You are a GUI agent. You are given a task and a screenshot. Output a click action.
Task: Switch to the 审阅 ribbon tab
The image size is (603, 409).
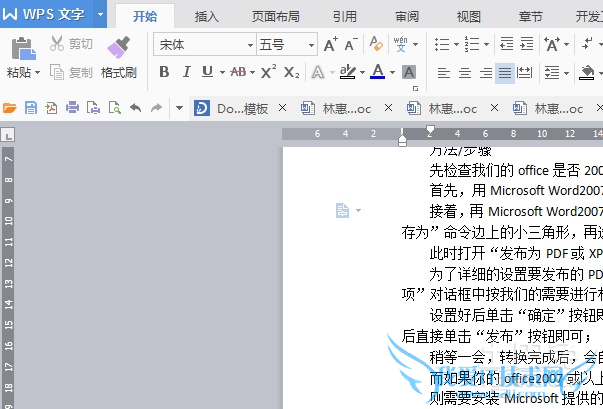coord(406,17)
